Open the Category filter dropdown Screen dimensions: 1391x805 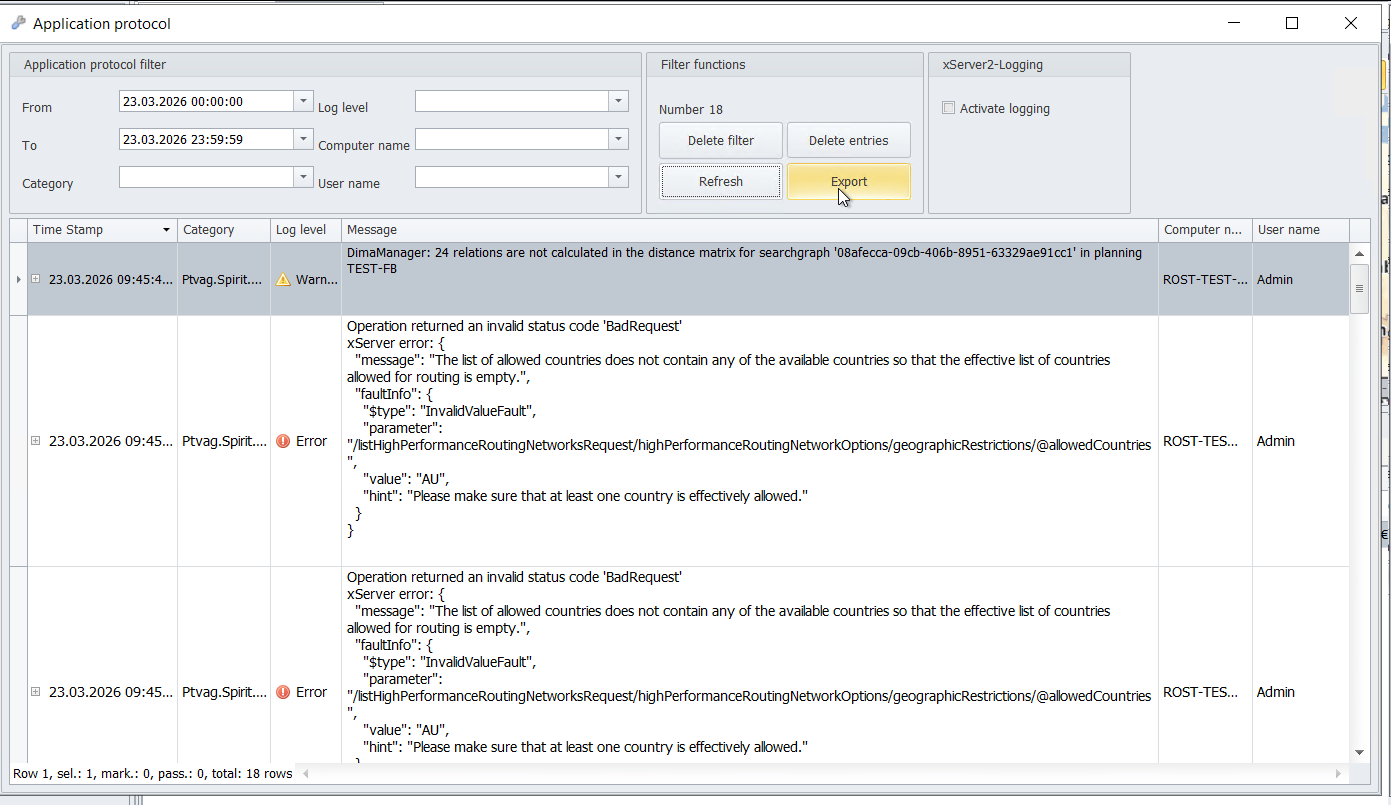click(x=304, y=177)
